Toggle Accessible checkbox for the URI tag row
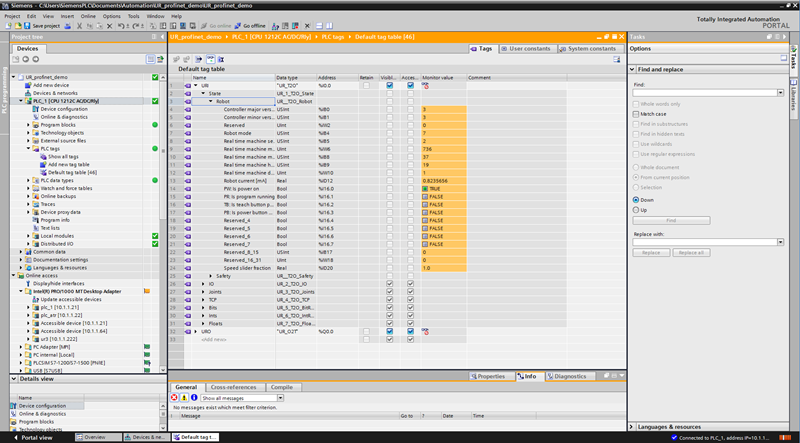 [410, 85]
